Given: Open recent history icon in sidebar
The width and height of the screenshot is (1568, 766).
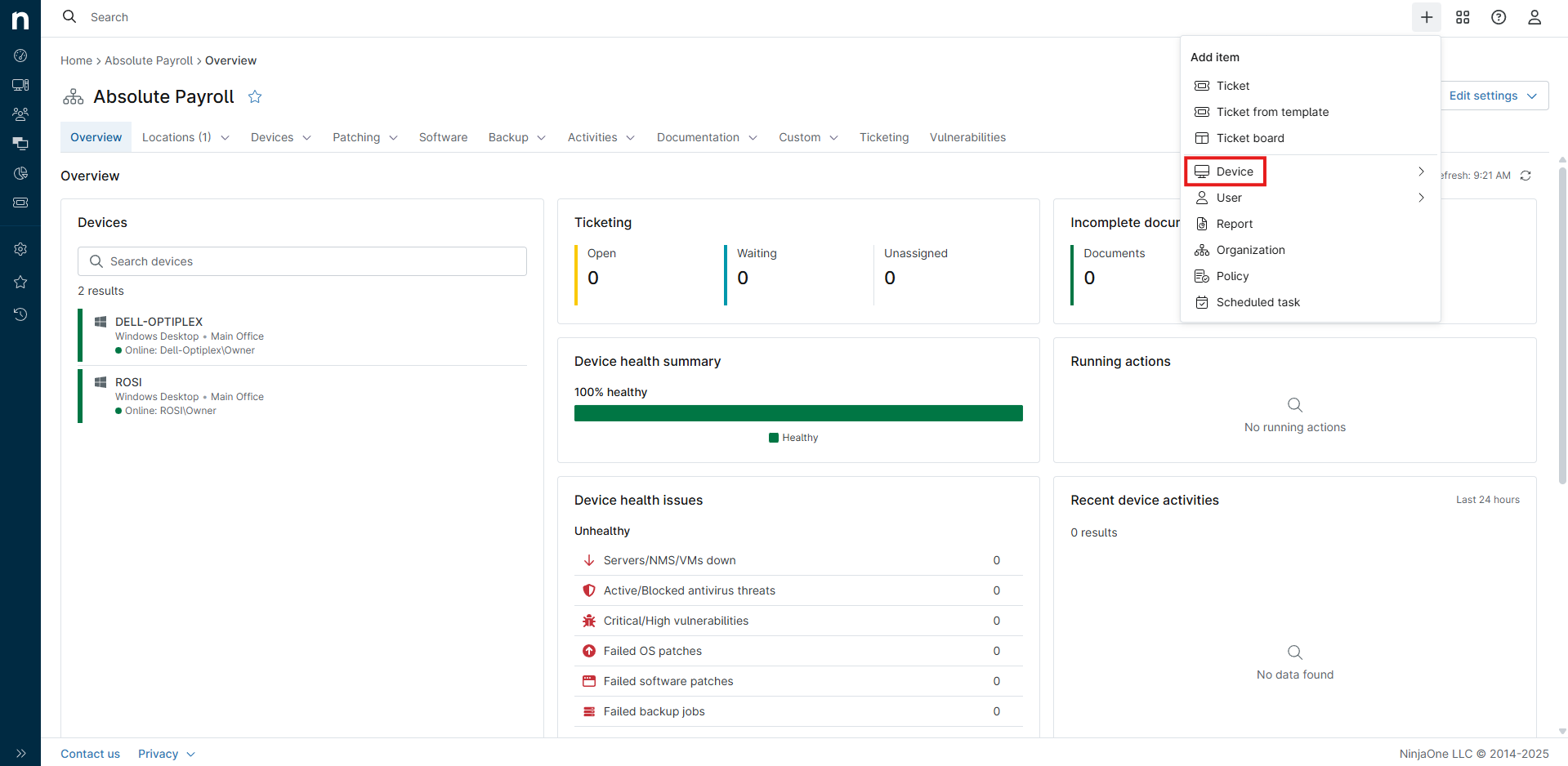Looking at the screenshot, I should pyautogui.click(x=20, y=314).
